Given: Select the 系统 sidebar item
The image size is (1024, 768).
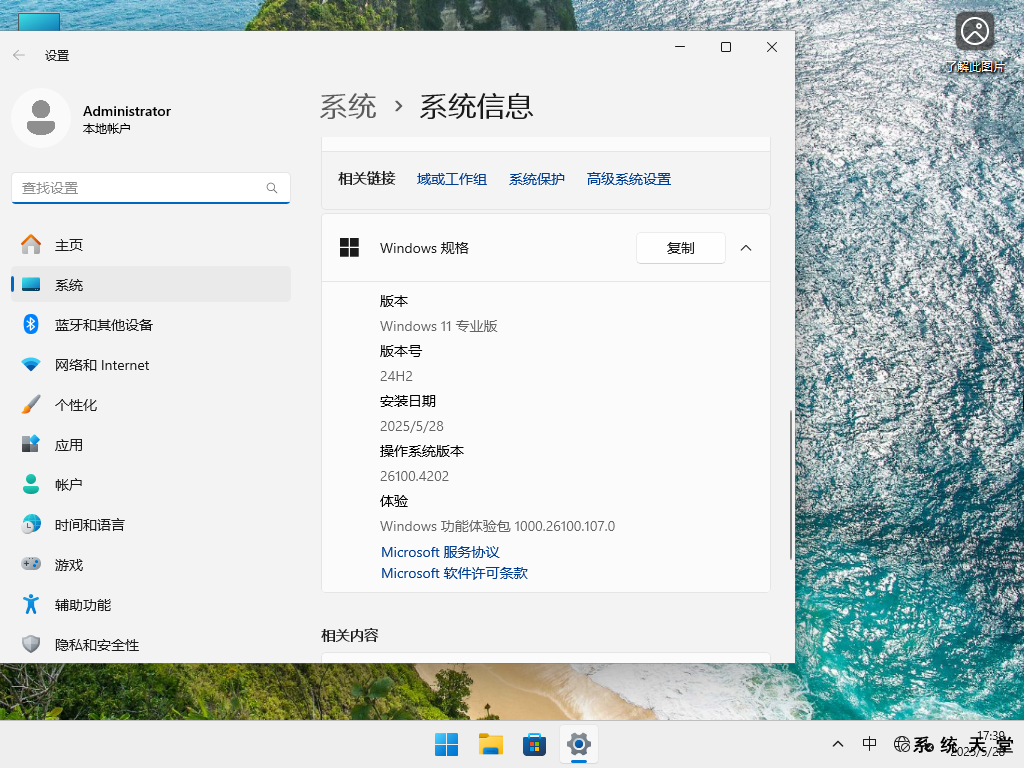Looking at the screenshot, I should [151, 285].
